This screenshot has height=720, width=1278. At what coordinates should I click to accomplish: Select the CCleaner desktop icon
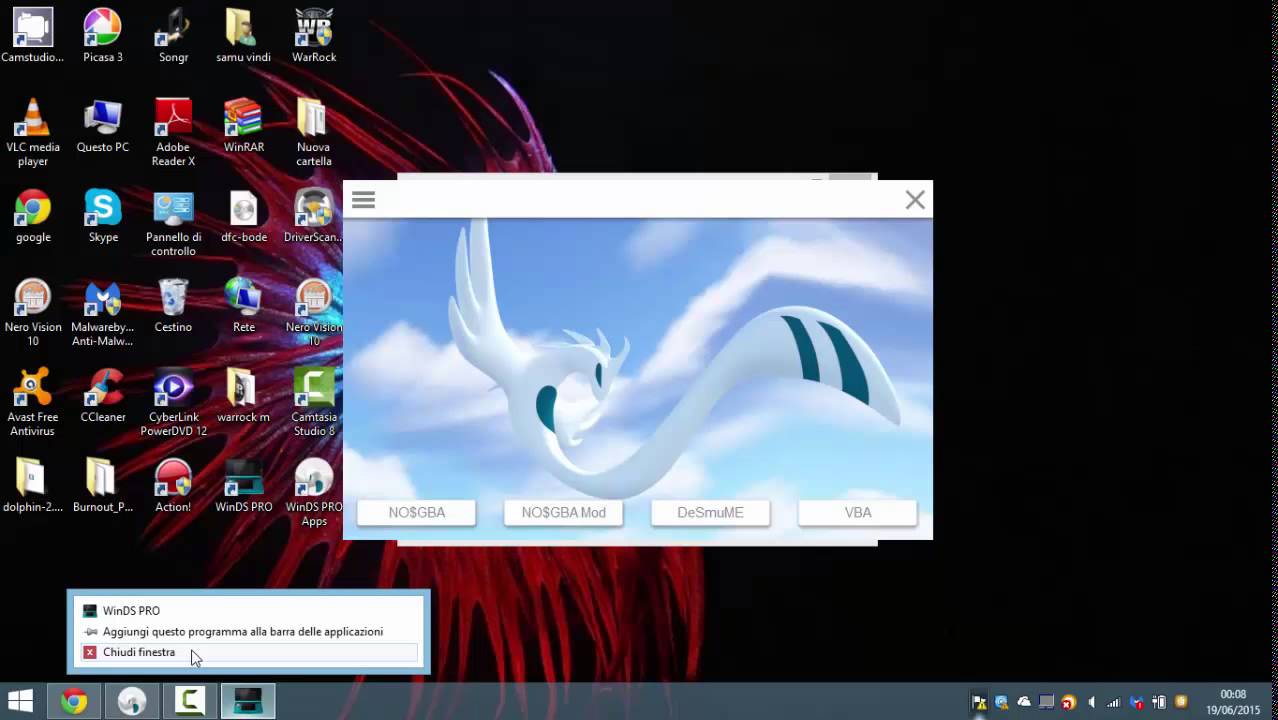coord(103,396)
